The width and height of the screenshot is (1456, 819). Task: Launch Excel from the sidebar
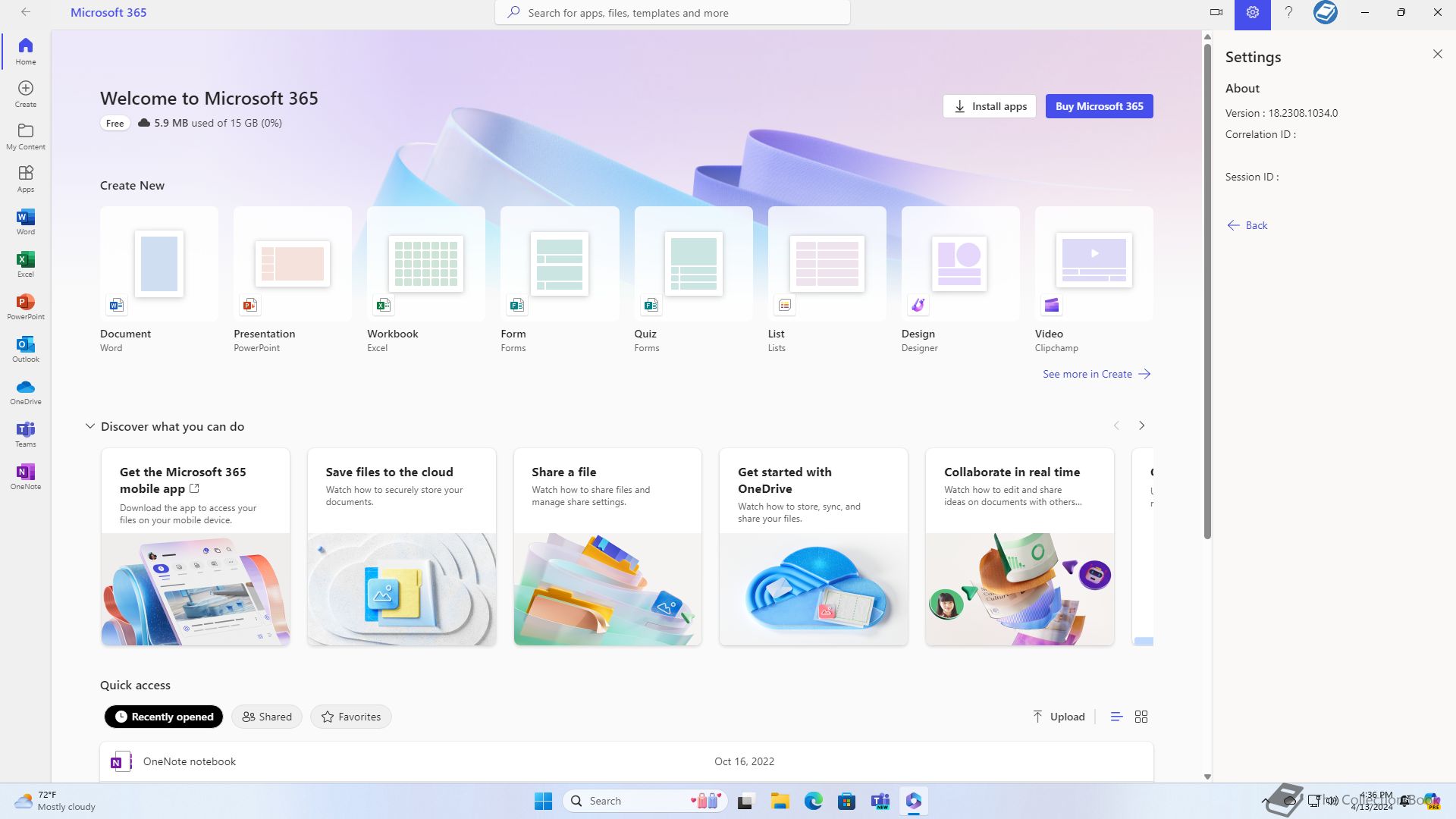pos(26,264)
